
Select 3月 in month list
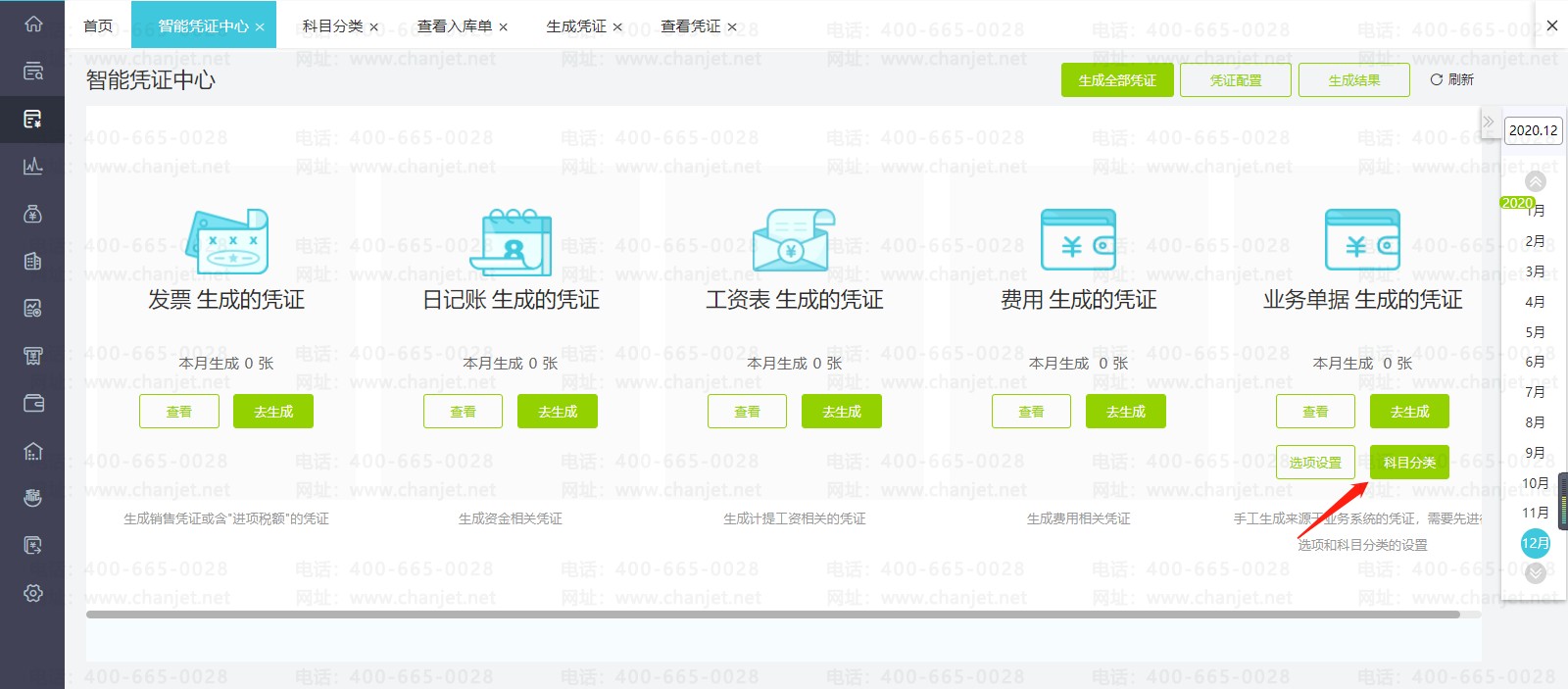[1536, 271]
